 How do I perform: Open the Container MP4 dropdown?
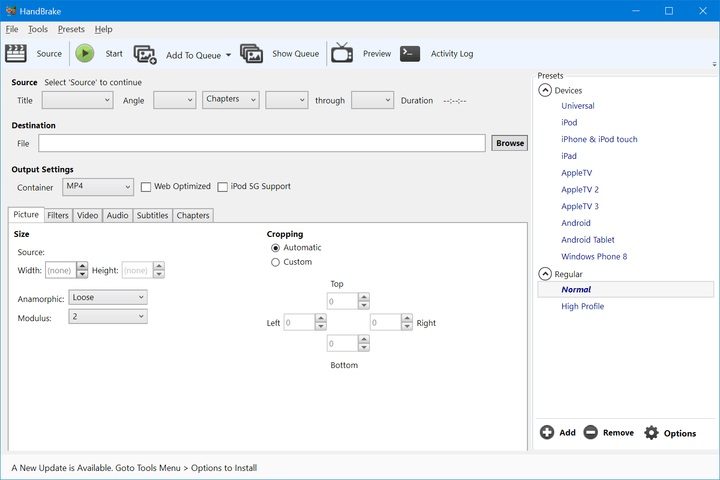click(x=98, y=187)
